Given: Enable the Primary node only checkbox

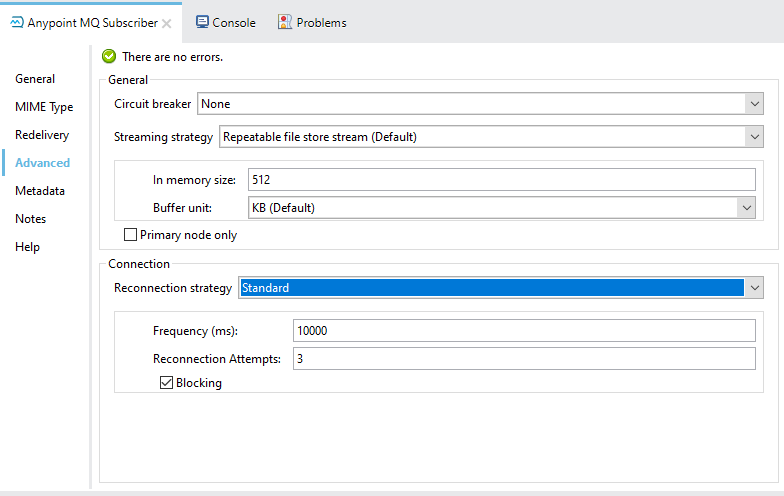Looking at the screenshot, I should 130,235.
